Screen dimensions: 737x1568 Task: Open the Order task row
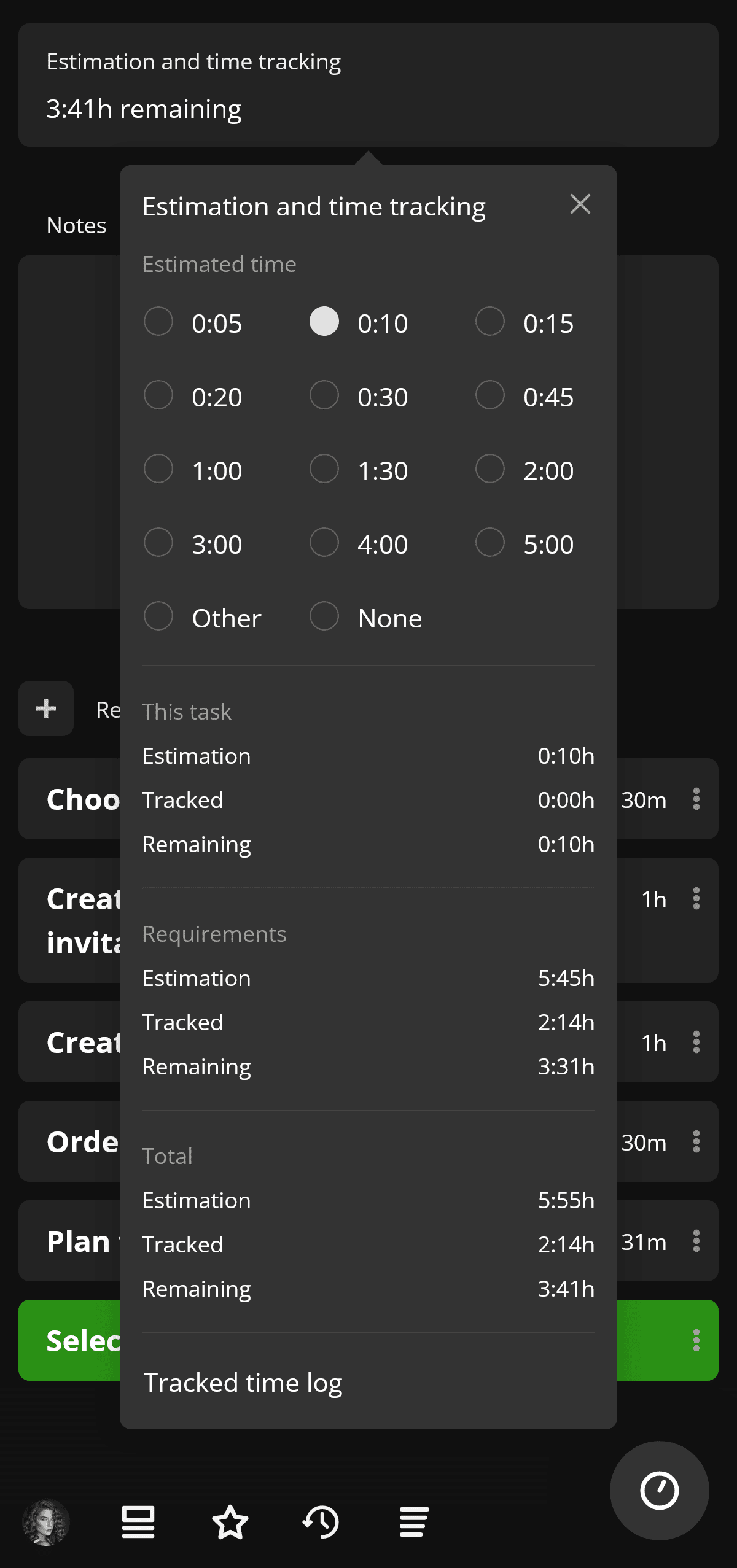point(69,1142)
